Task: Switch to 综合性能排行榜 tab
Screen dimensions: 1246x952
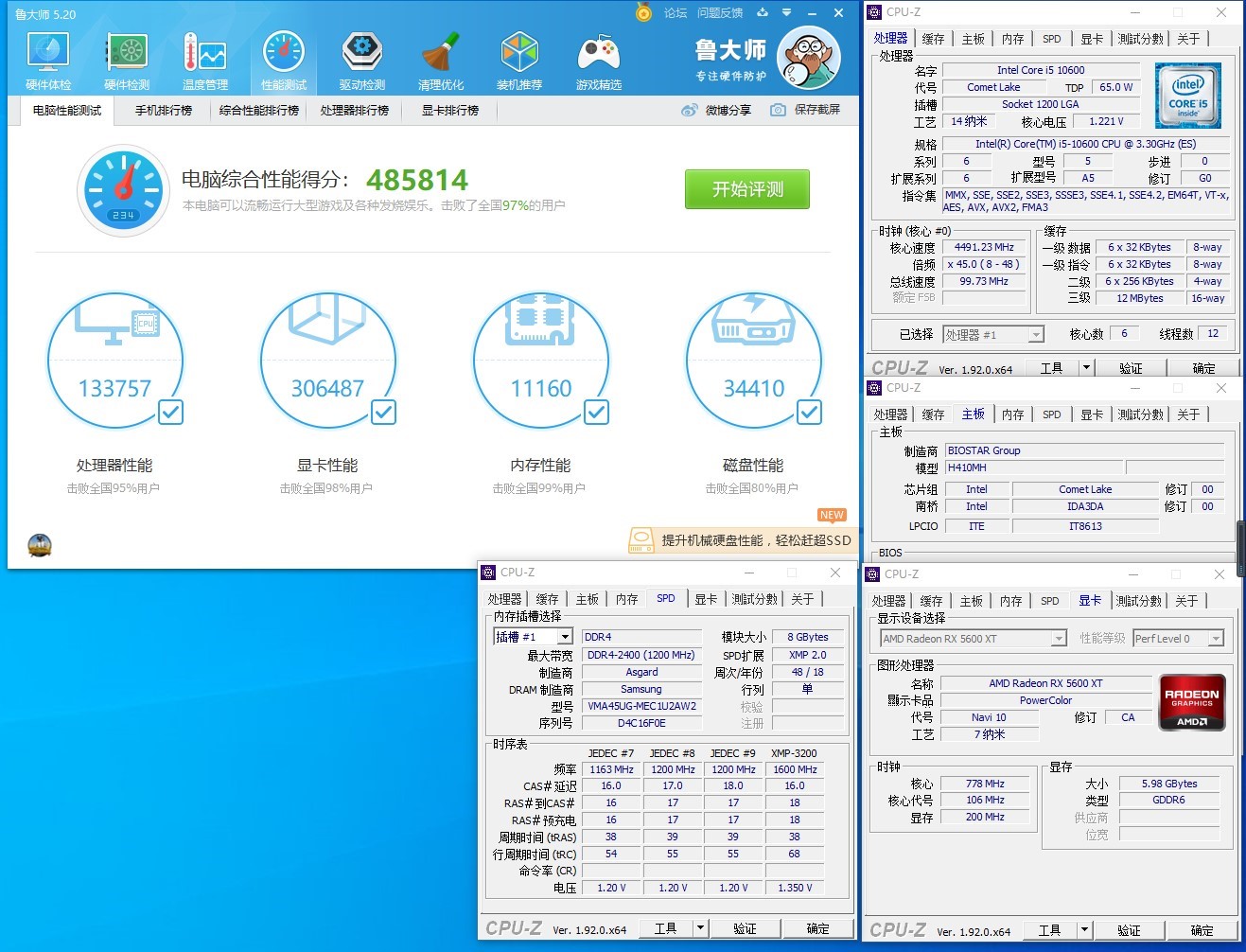Action: (259, 111)
